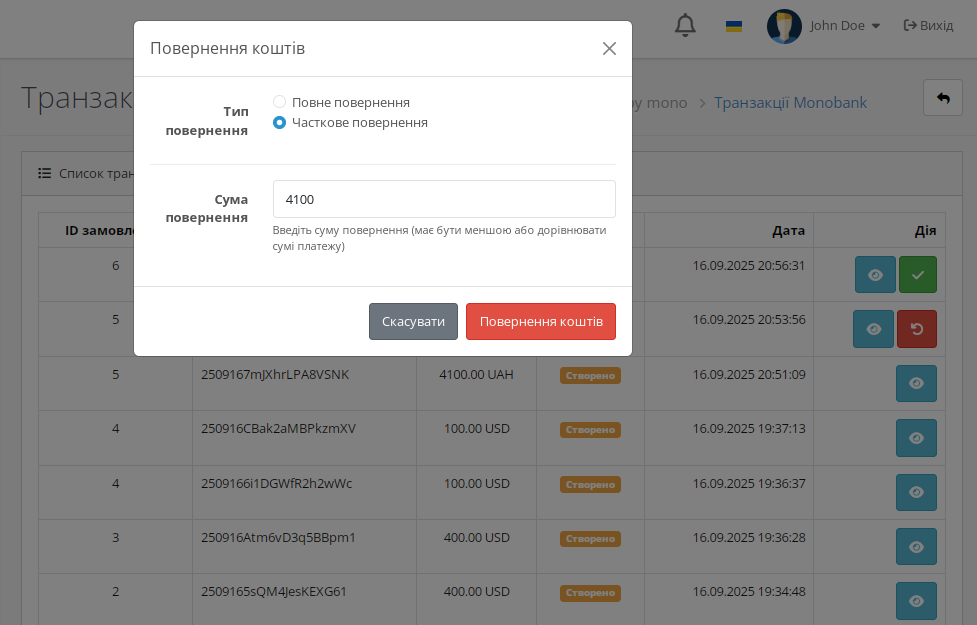
Task: Open the notifications bell
Action: click(685, 26)
